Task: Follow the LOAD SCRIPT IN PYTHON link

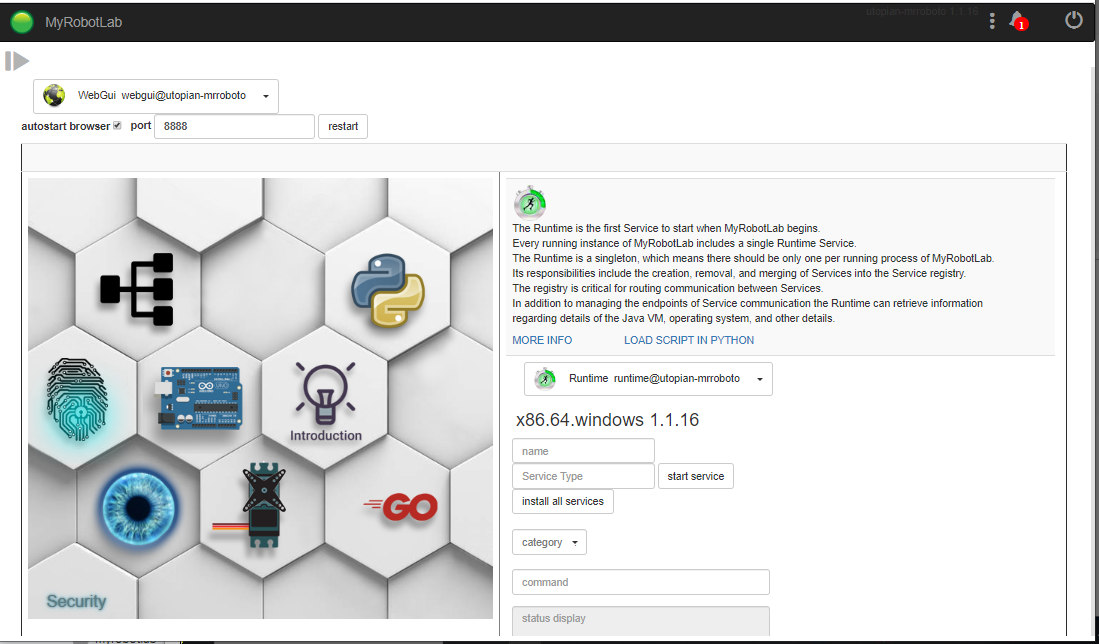Action: coord(689,340)
